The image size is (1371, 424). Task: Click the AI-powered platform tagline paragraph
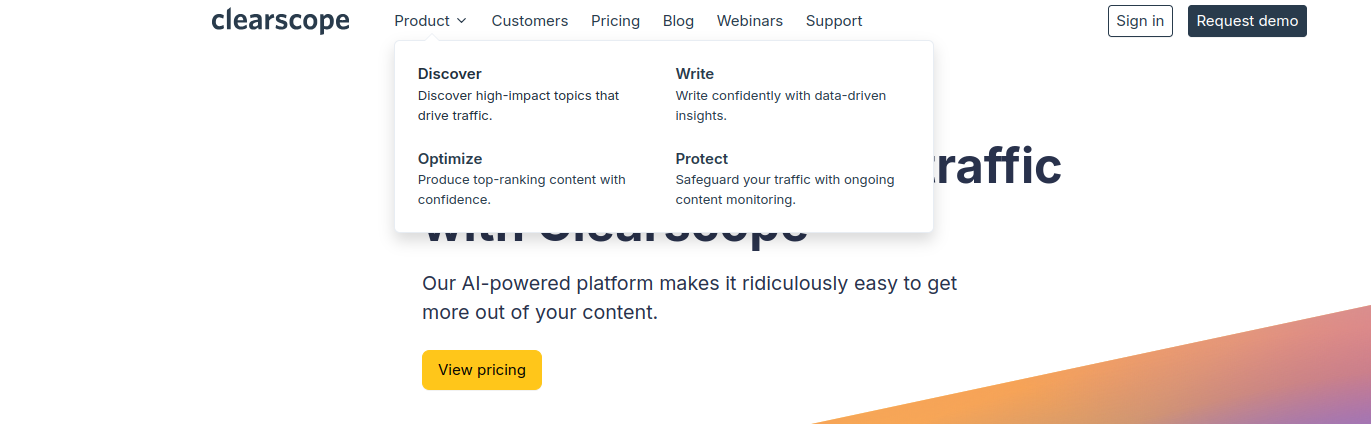[689, 297]
